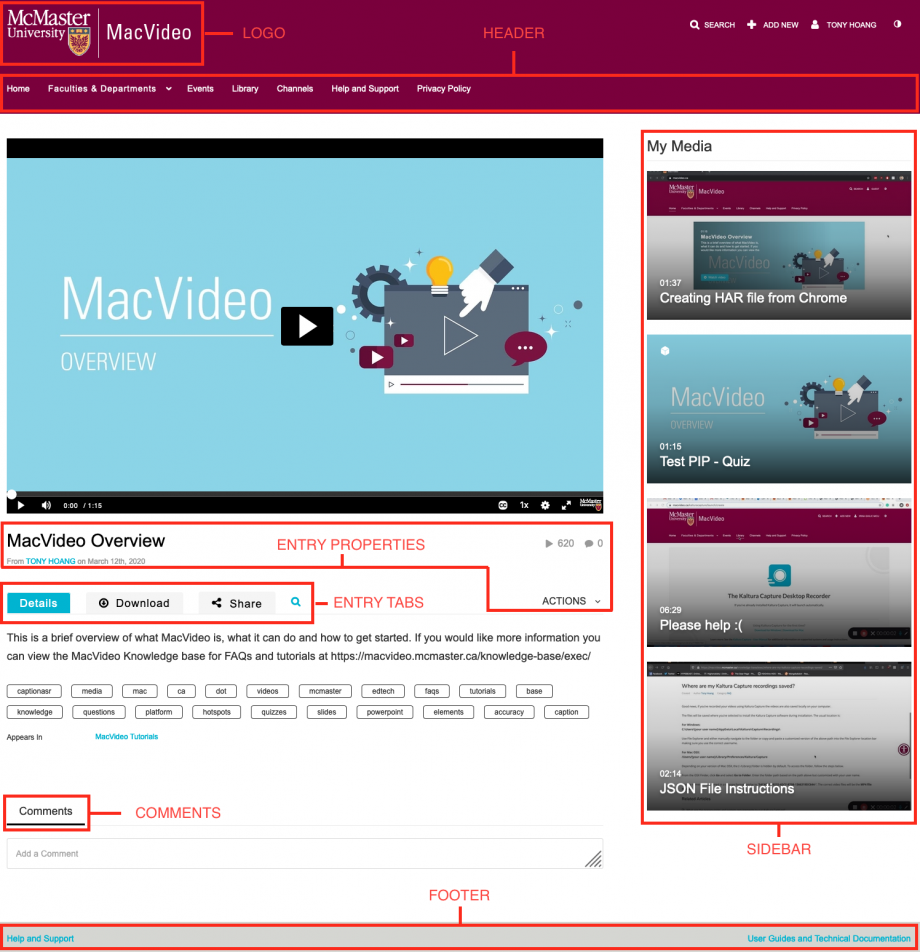Open the Please help :( video

[779, 573]
